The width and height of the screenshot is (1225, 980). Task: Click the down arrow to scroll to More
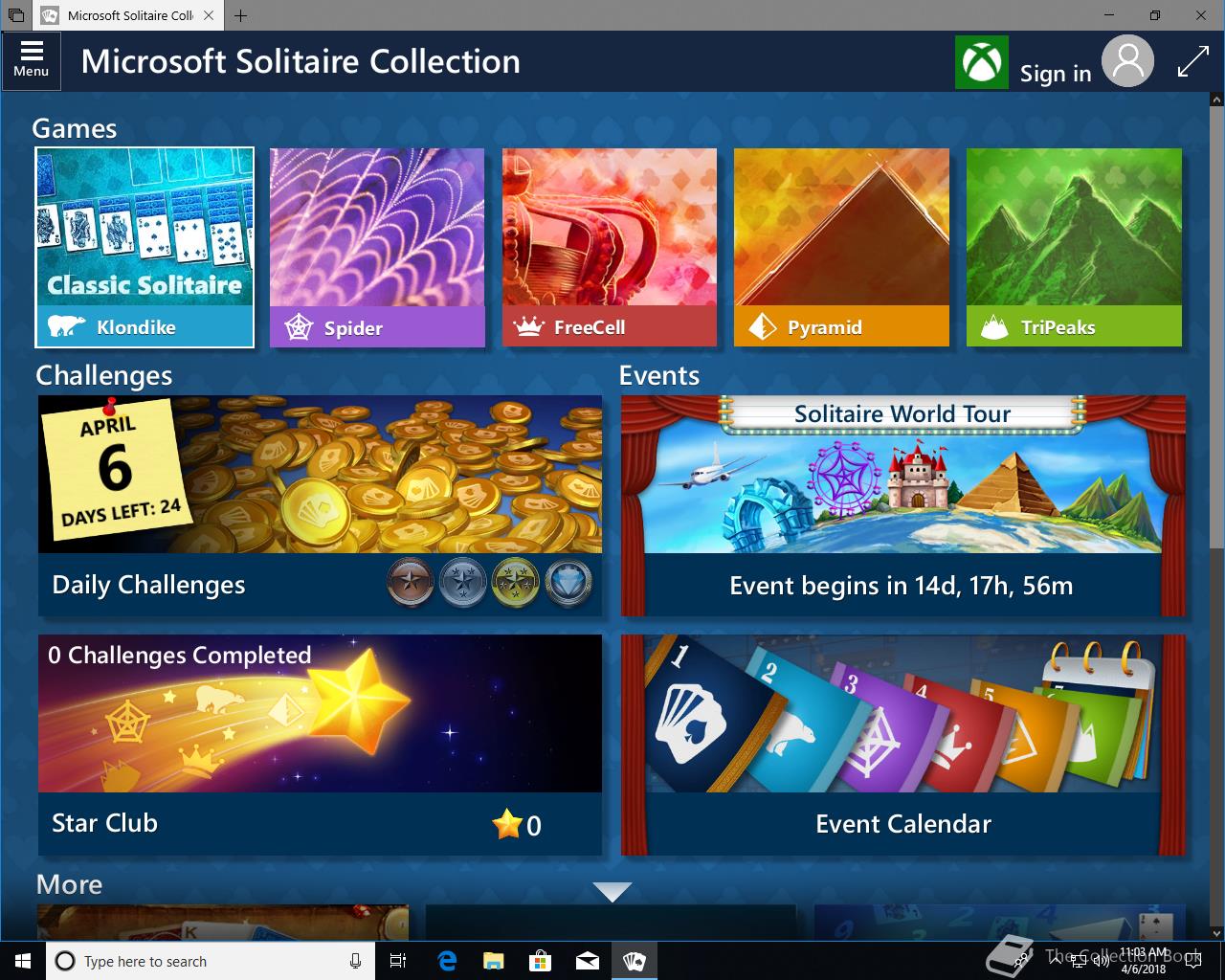tap(612, 892)
